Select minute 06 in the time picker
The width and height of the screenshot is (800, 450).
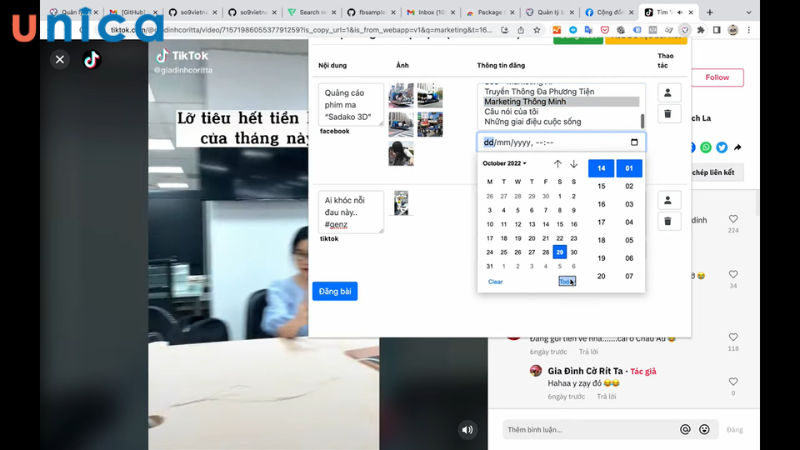(629, 258)
